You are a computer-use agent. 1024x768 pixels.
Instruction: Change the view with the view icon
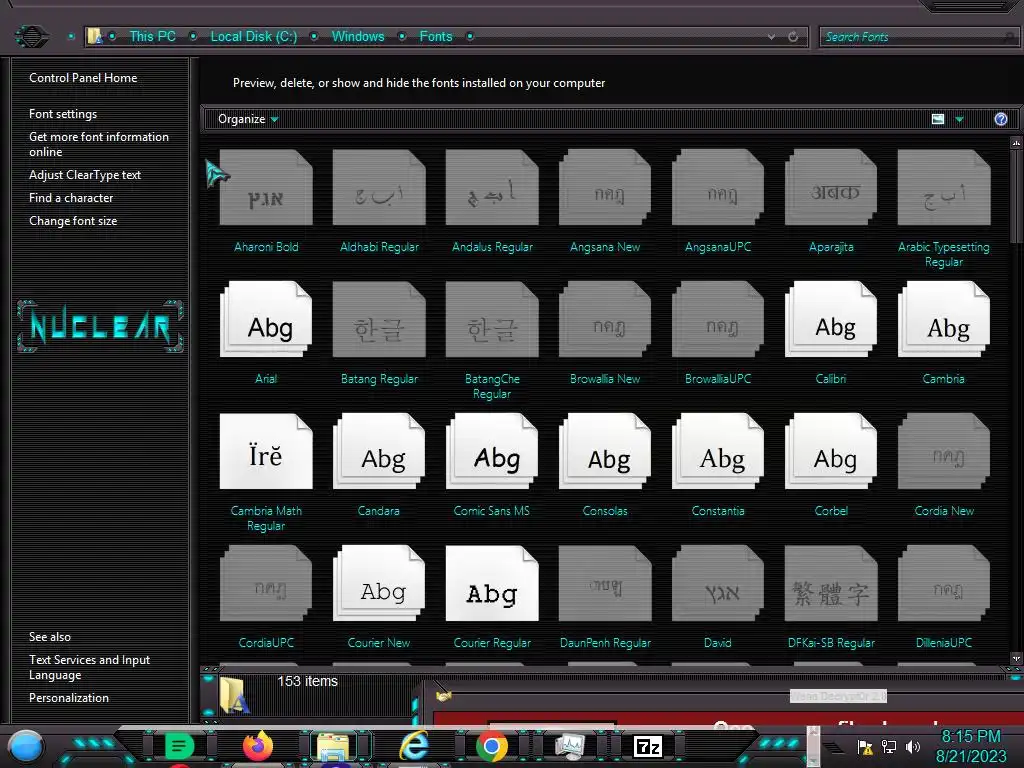938,119
